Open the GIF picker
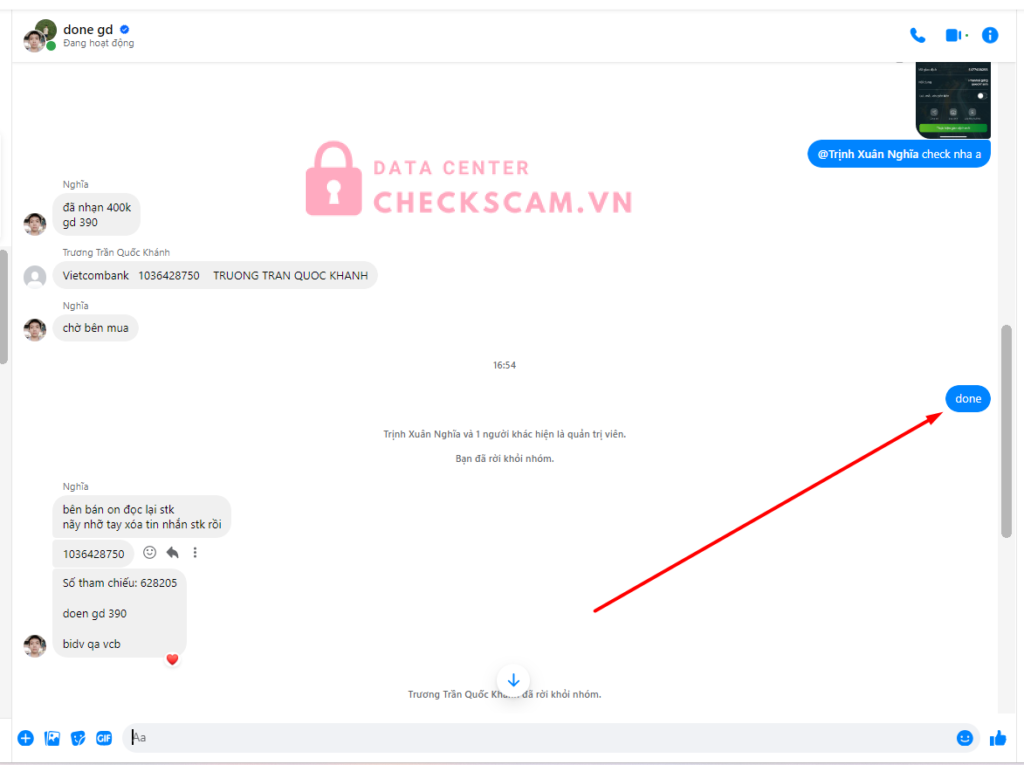 pos(104,738)
